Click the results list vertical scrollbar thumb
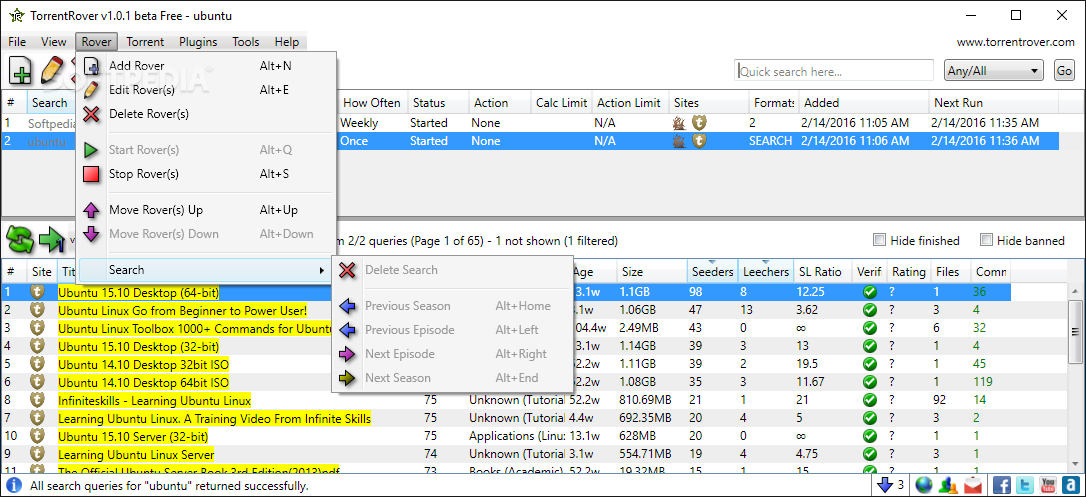This screenshot has width=1086, height=497. 1075,331
